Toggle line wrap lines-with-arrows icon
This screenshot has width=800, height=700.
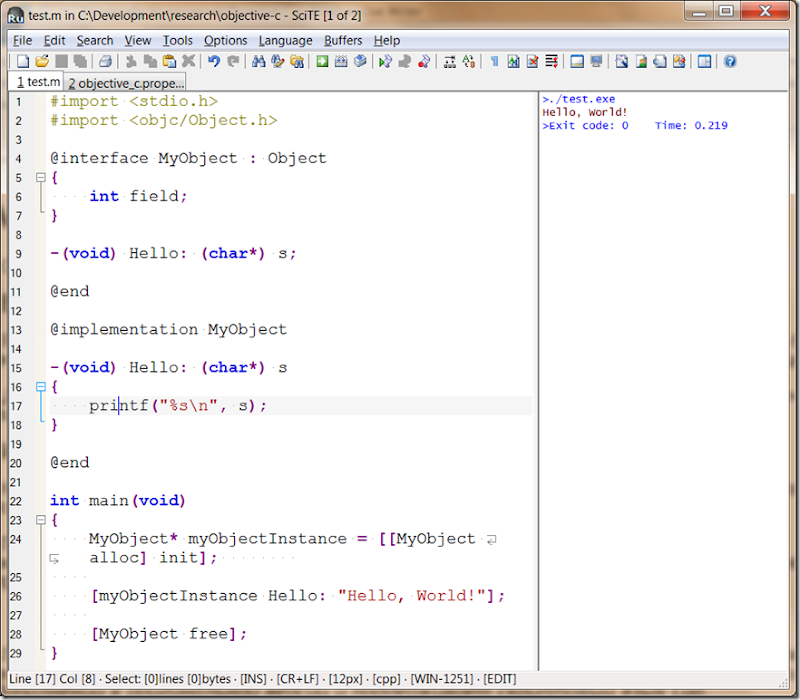pos(552,62)
